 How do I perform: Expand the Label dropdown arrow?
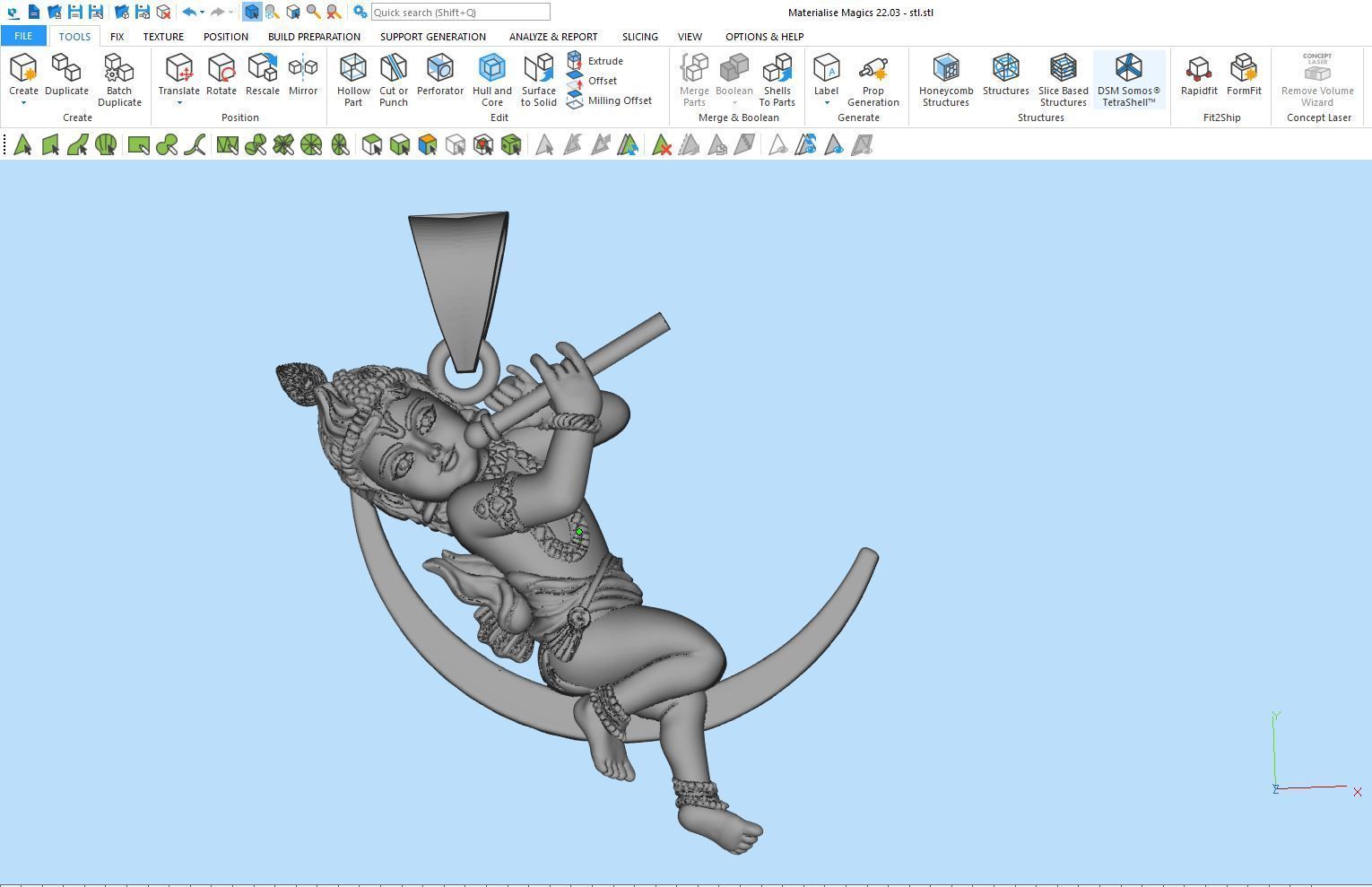[x=827, y=103]
